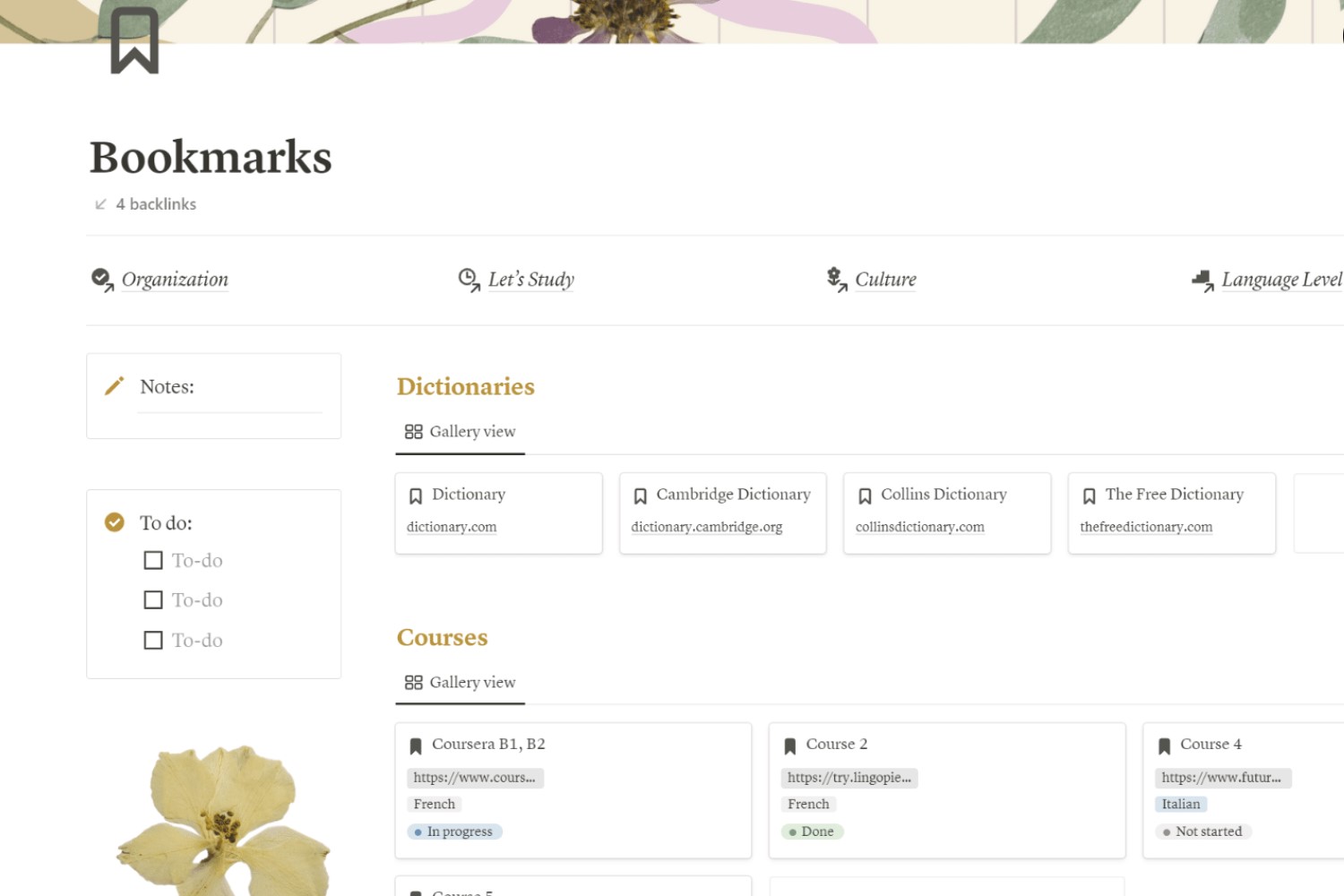
Task: Click the bookmark icon on Cambridge Dictionary card
Action: tap(640, 495)
